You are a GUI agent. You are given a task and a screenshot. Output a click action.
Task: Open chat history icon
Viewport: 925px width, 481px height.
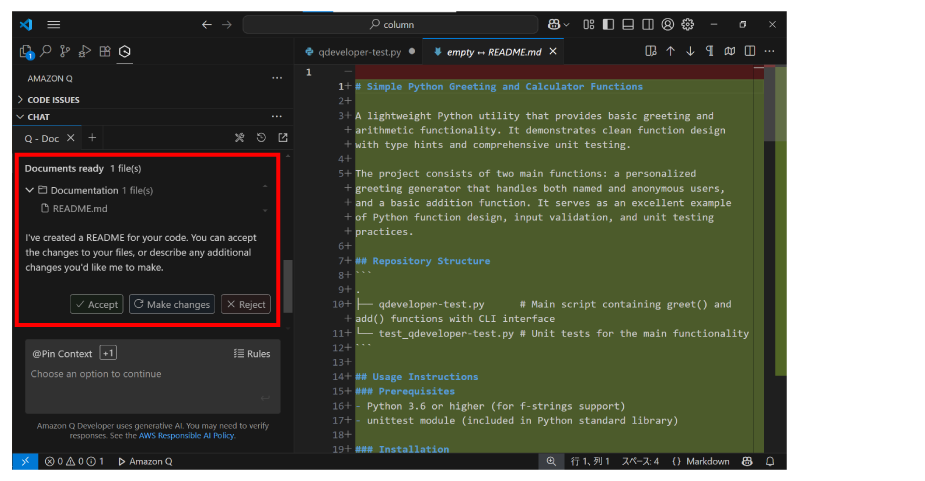[261, 138]
